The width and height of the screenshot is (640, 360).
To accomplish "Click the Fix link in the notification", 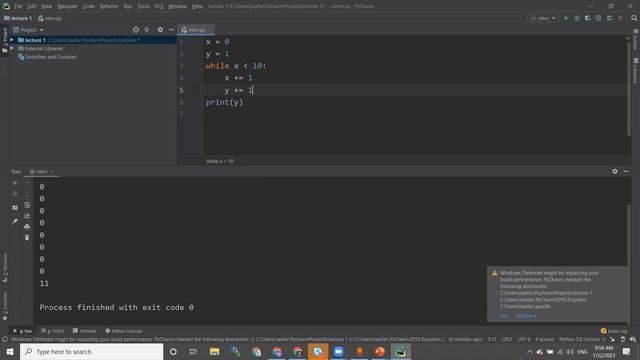I will (504, 316).
